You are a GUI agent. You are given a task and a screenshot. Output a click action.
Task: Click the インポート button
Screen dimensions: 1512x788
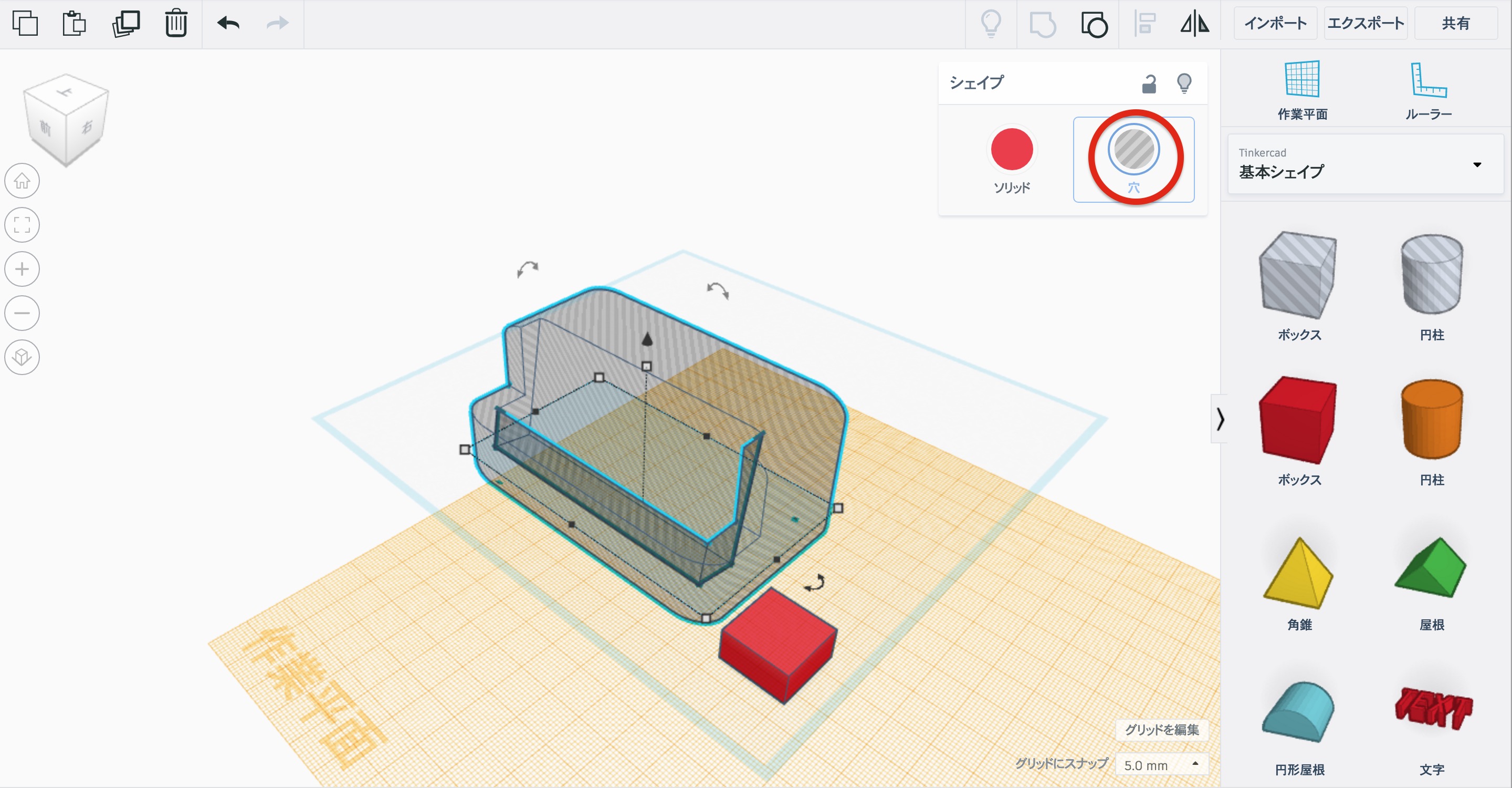(x=1275, y=24)
